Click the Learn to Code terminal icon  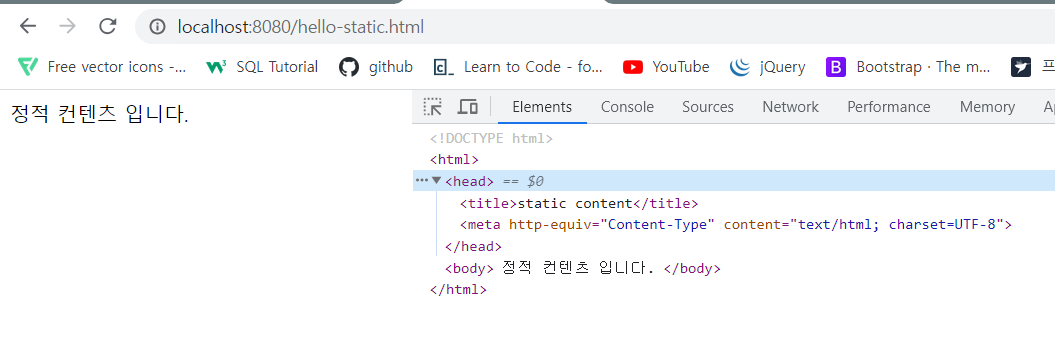pyautogui.click(x=443, y=67)
